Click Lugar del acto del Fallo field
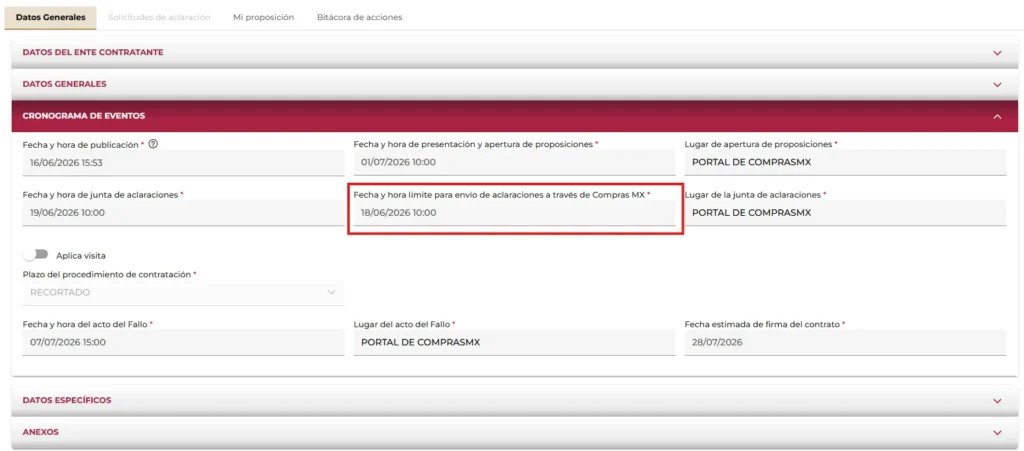Image resolution: width=1024 pixels, height=451 pixels. (514, 343)
